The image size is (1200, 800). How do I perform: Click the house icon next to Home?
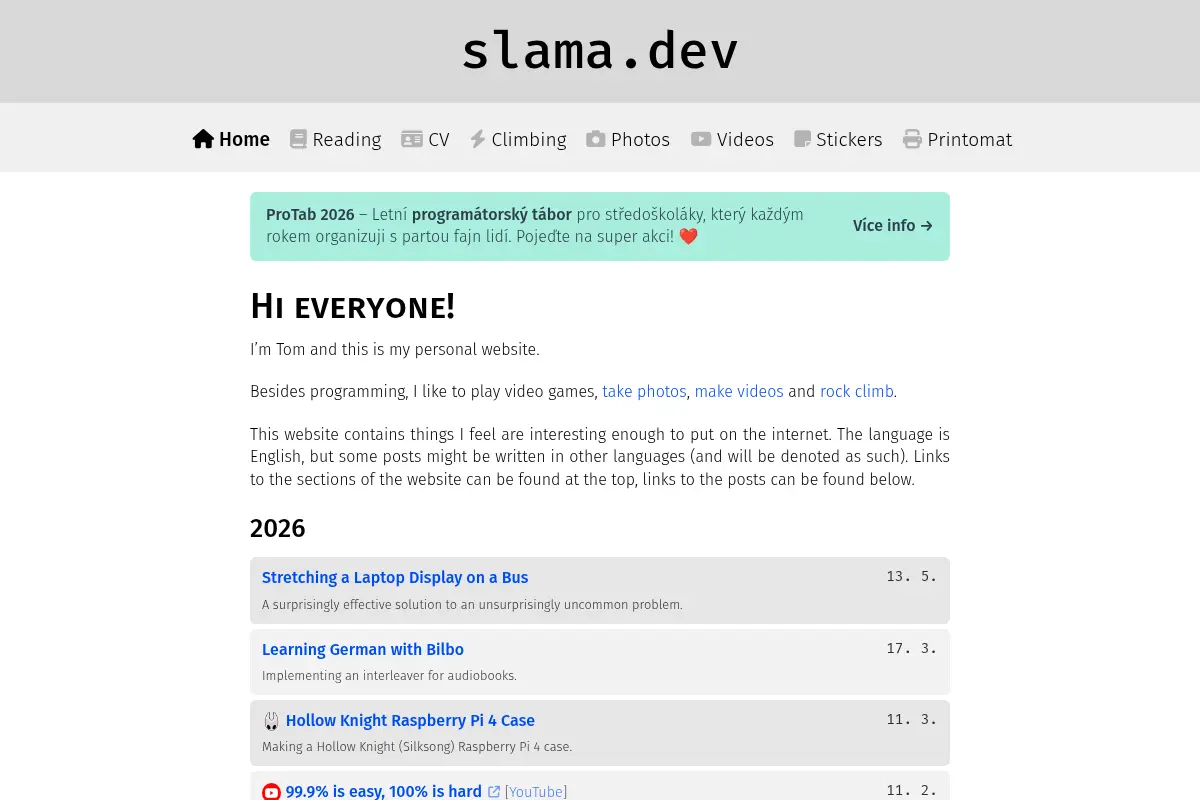click(203, 139)
